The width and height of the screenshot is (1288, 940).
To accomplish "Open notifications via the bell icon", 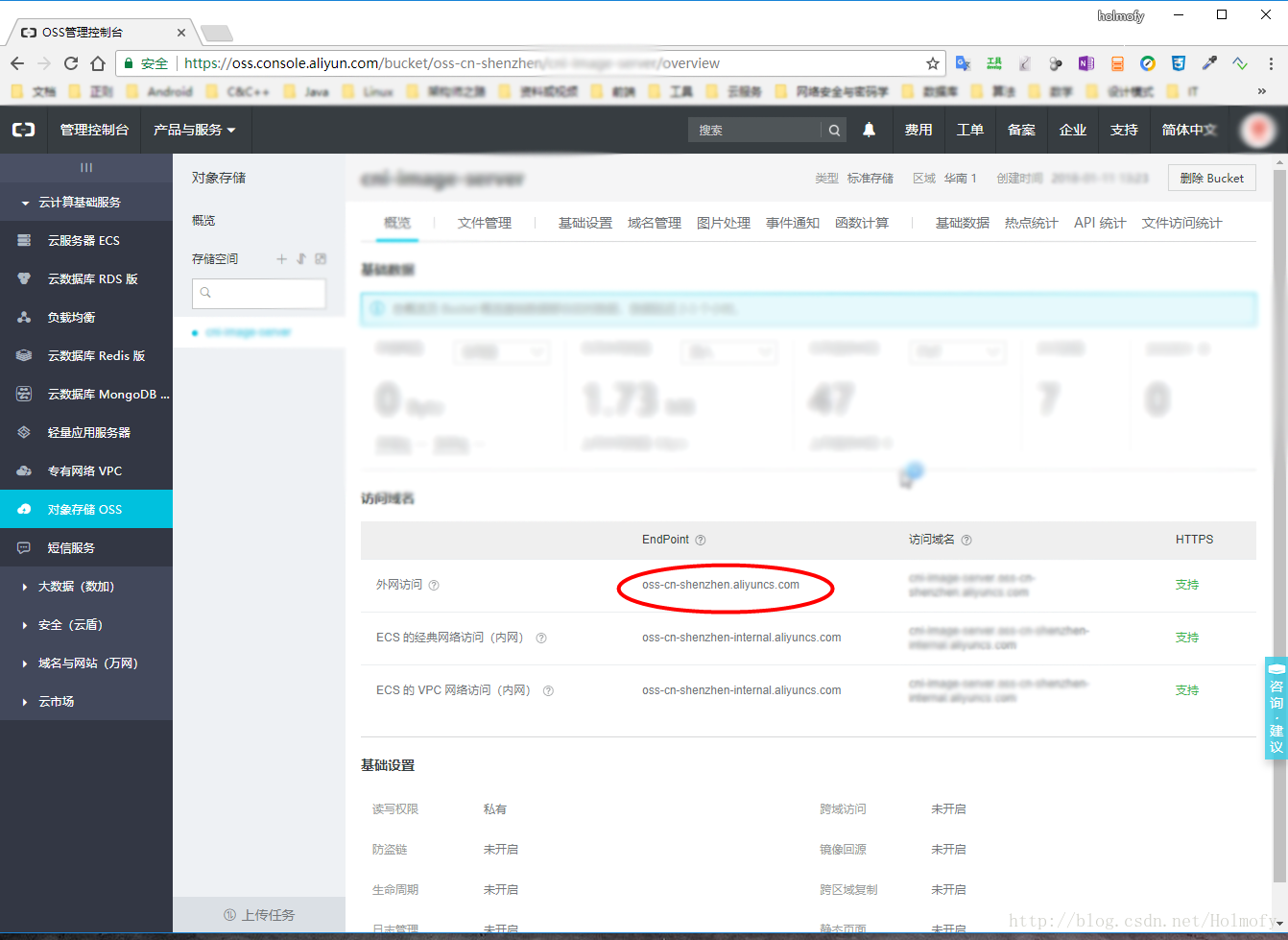I will pos(870,130).
